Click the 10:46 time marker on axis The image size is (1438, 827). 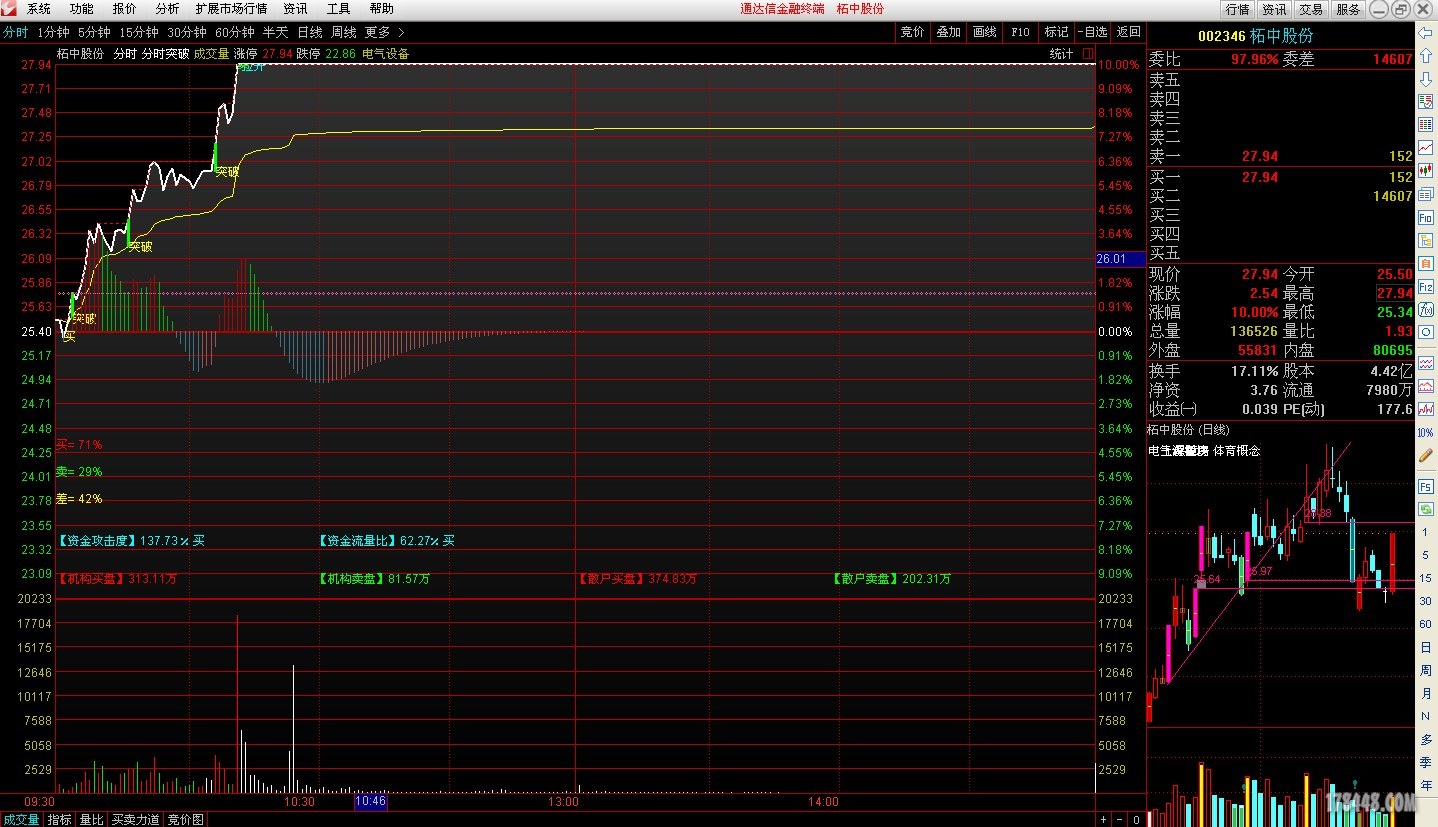click(x=370, y=801)
